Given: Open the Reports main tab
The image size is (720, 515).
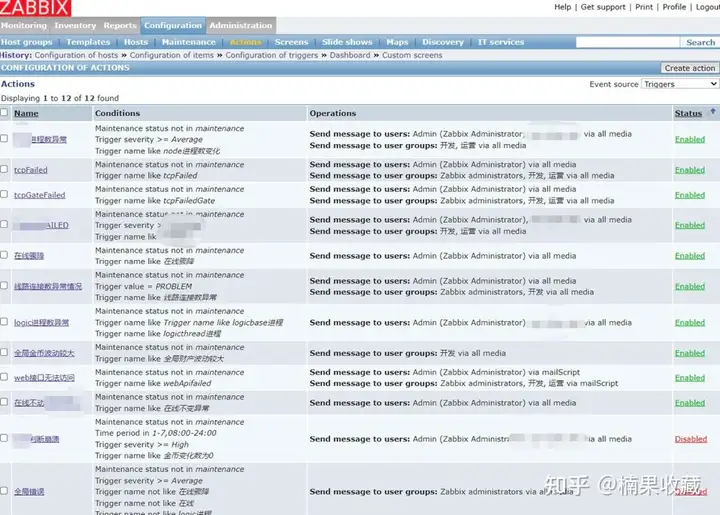Looking at the screenshot, I should pos(120,26).
